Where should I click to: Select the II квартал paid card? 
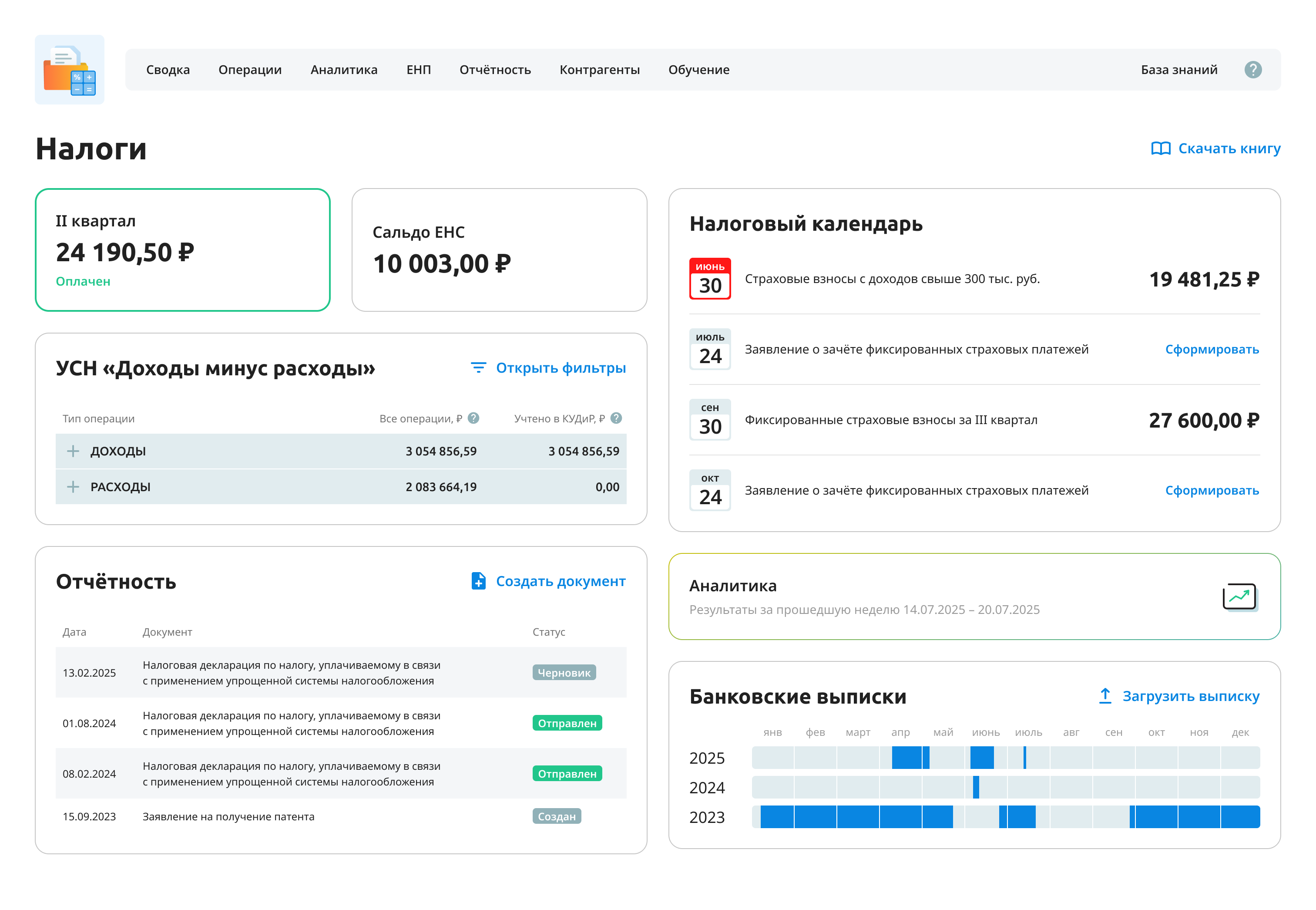click(x=182, y=250)
